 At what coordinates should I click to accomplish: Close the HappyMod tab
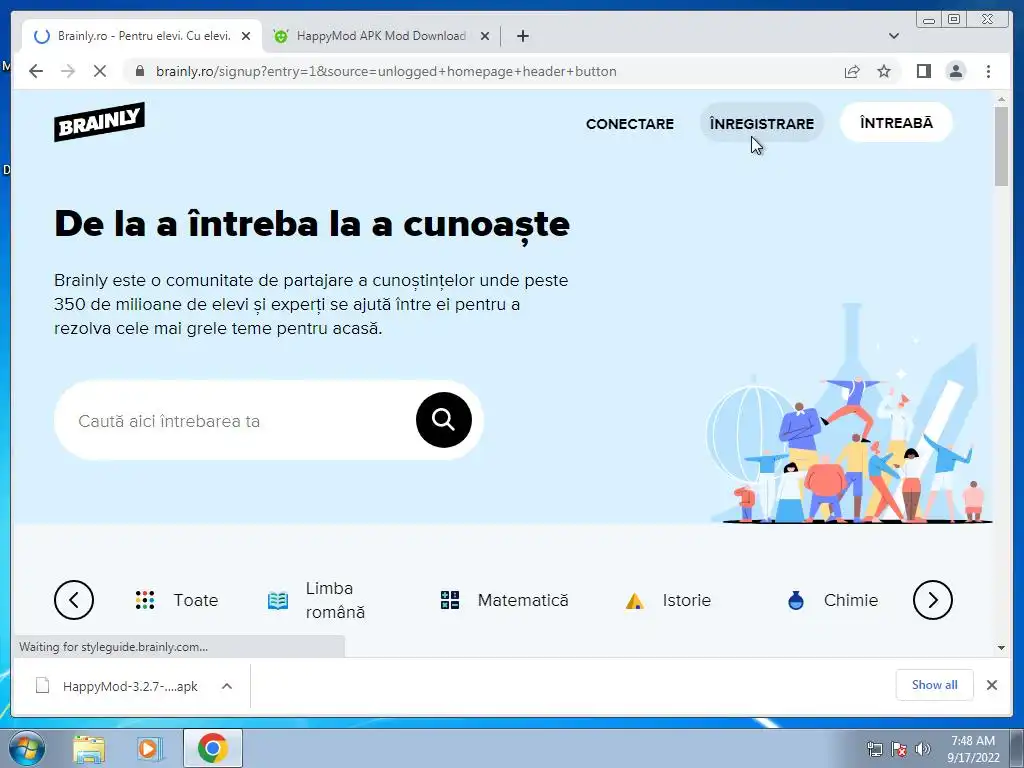(x=485, y=36)
